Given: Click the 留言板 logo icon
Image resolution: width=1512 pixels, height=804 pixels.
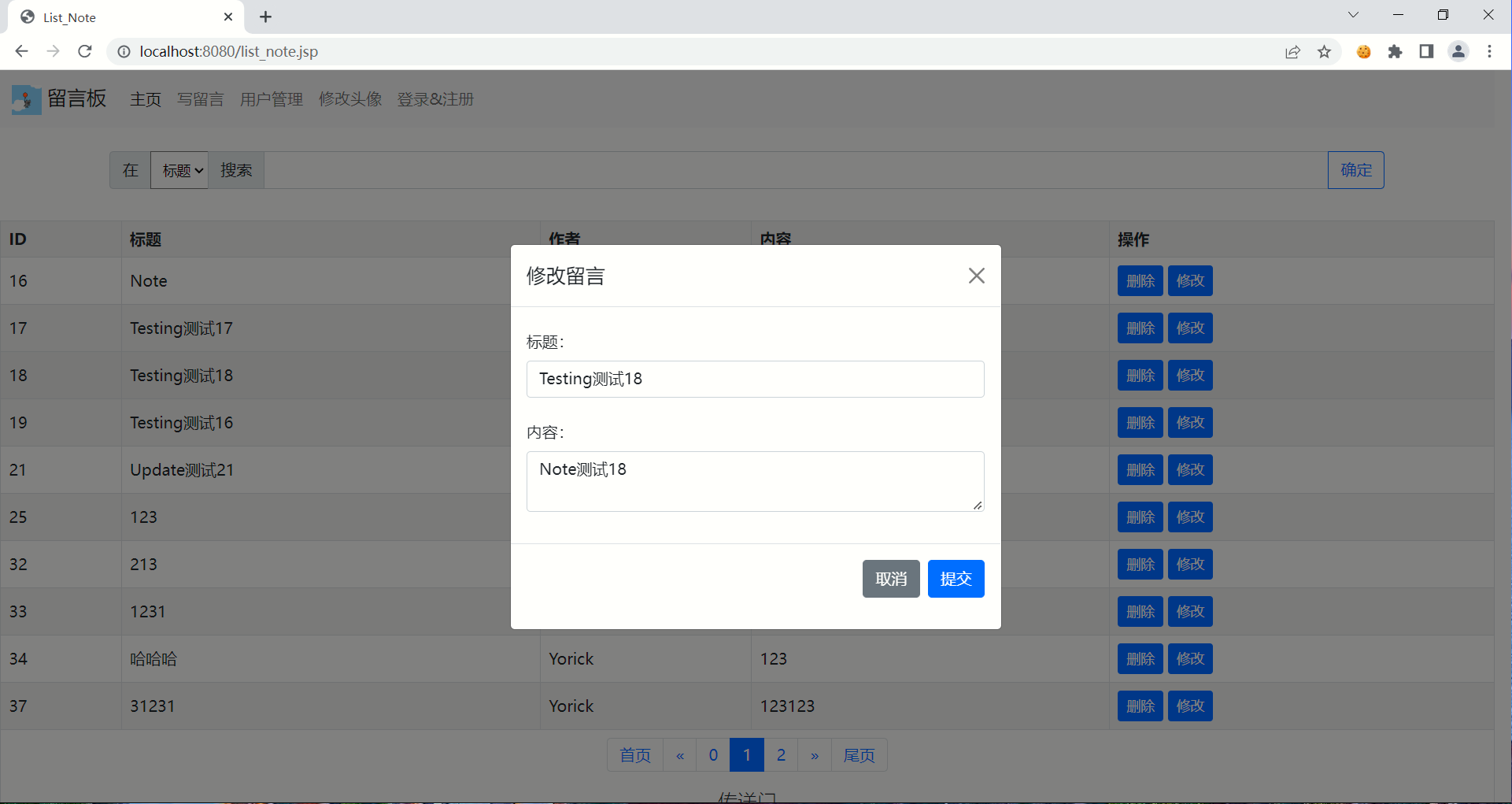Looking at the screenshot, I should [x=26, y=98].
